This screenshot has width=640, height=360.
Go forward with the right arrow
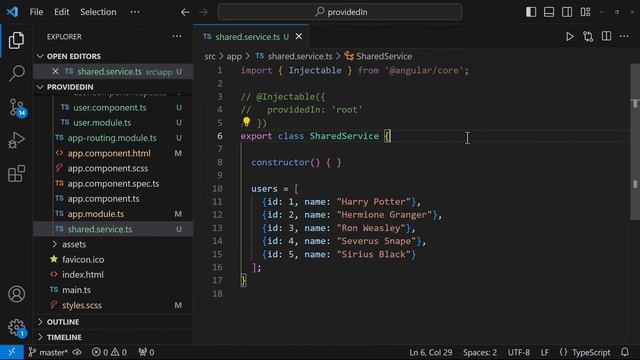click(x=203, y=12)
